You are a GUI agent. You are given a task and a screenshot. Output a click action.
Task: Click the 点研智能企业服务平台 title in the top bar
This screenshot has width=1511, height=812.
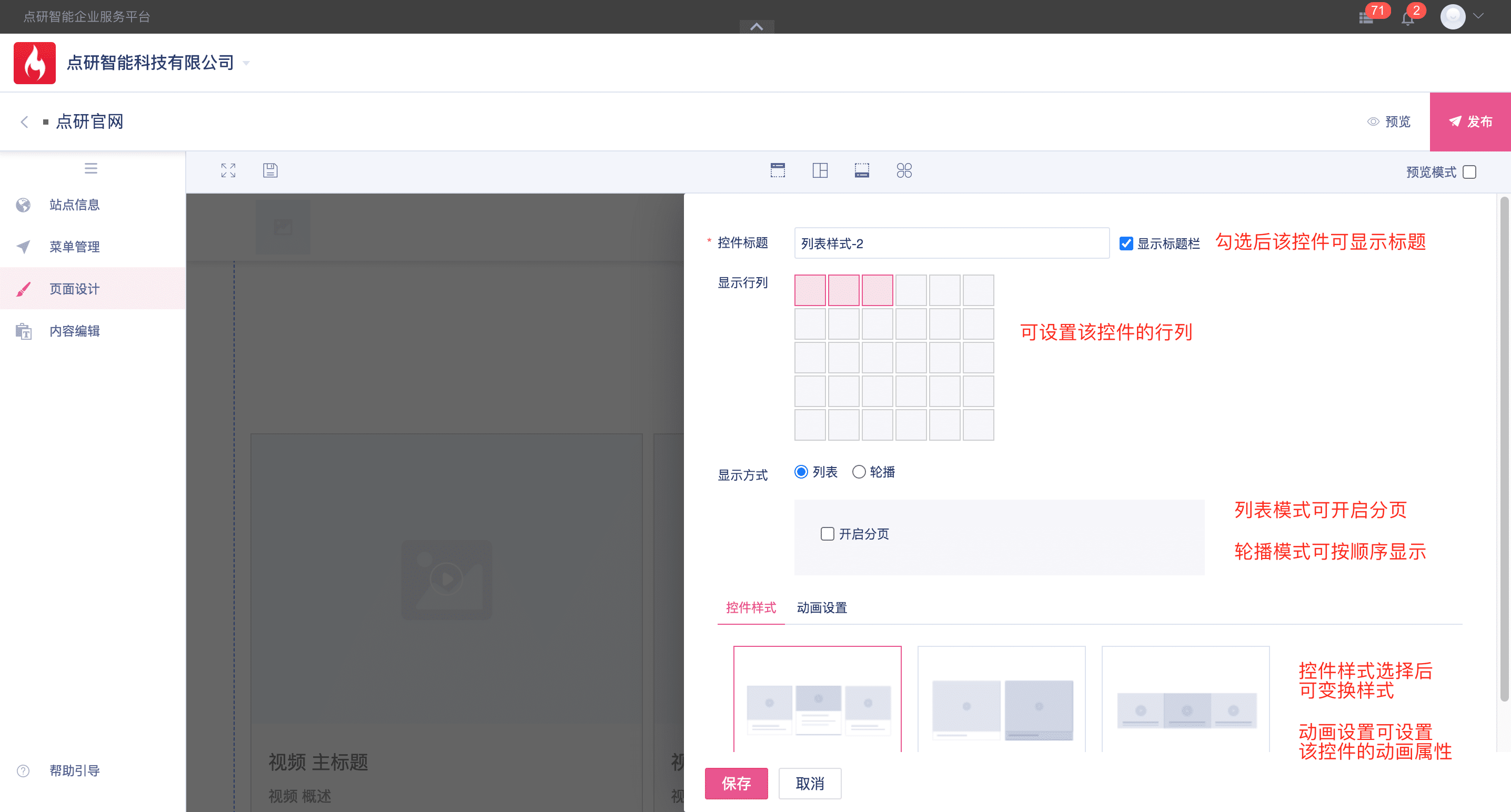click(x=87, y=16)
